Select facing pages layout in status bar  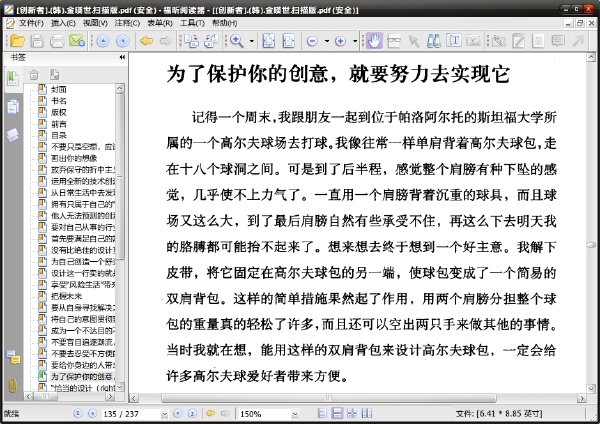352,413
